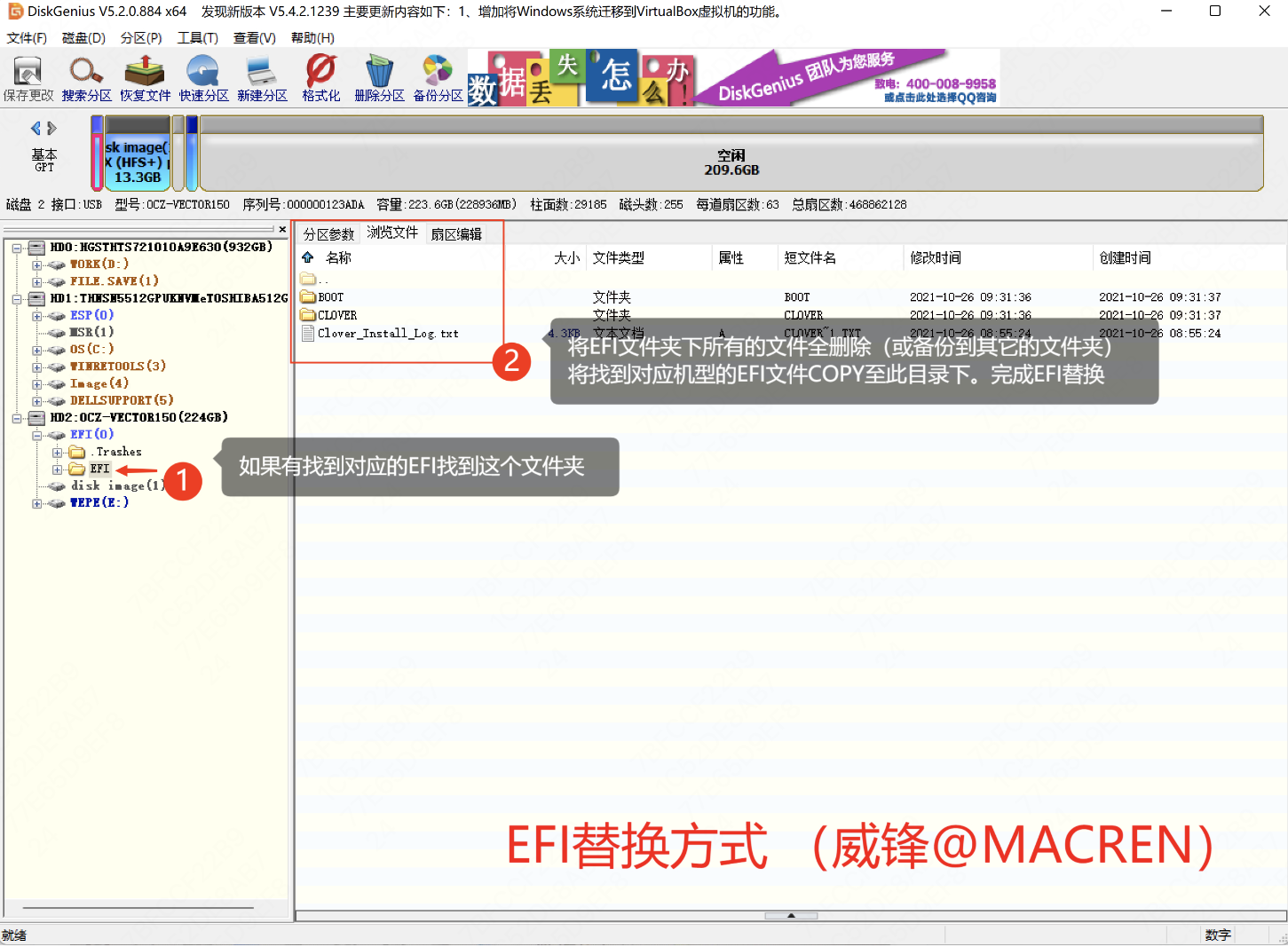This screenshot has width=1288, height=947.
Task: Open the 工具(T) menu
Action: pos(197,38)
